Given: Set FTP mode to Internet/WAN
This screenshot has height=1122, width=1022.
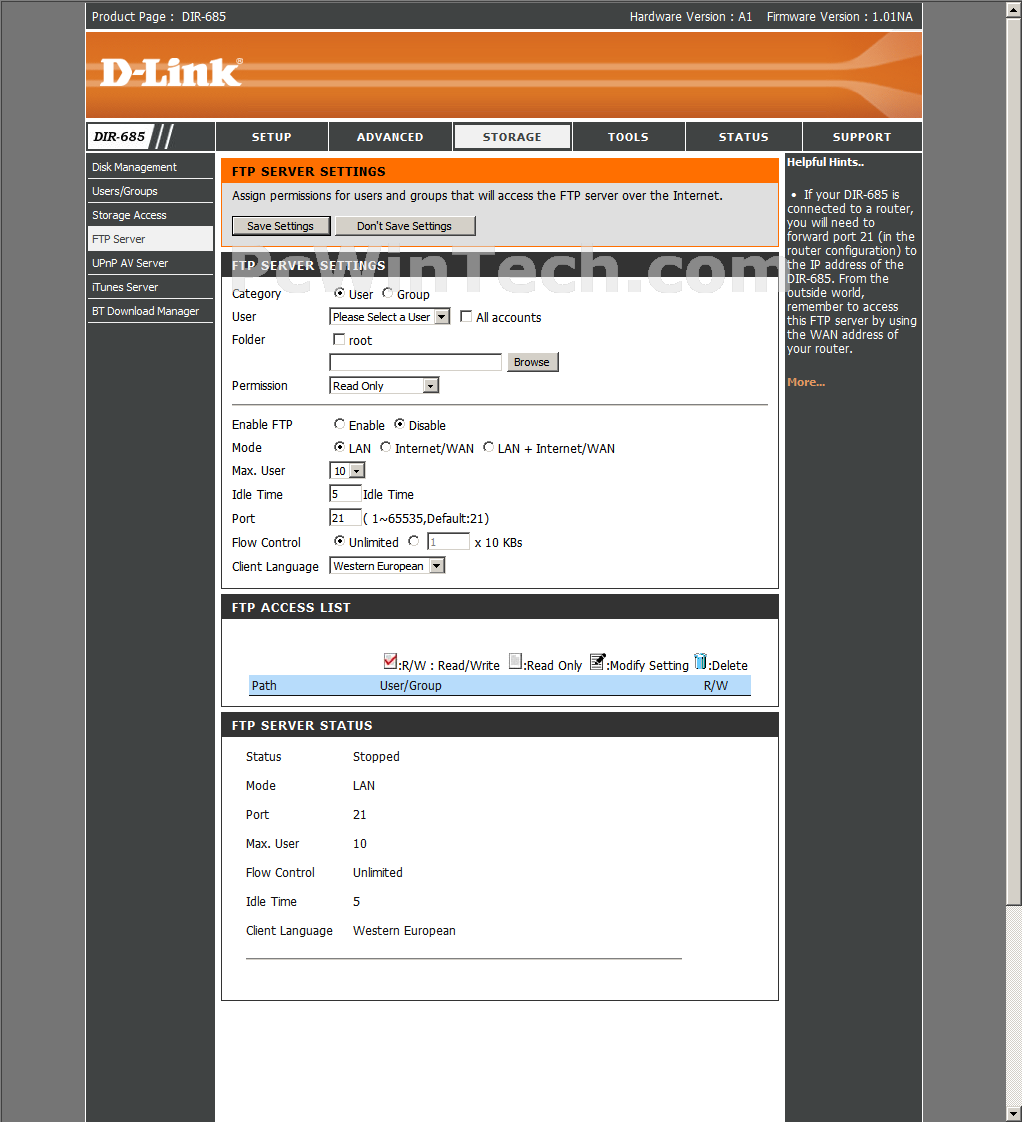Looking at the screenshot, I should (385, 447).
